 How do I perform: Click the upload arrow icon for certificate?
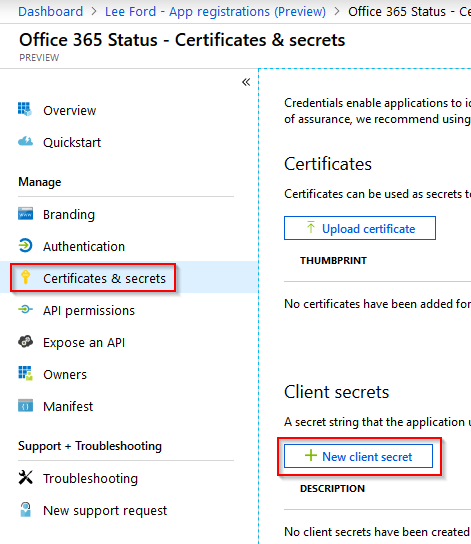(311, 227)
